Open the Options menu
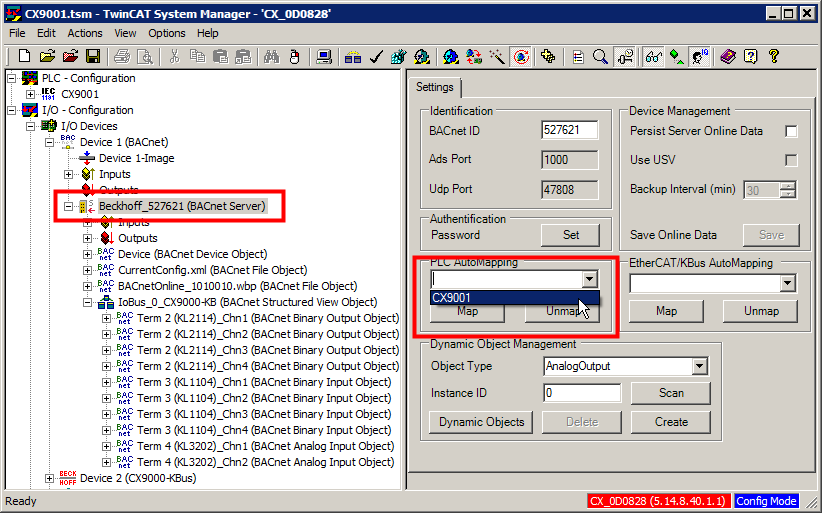 [167, 33]
